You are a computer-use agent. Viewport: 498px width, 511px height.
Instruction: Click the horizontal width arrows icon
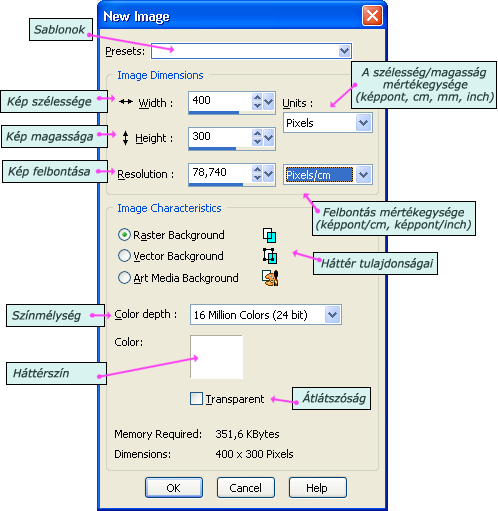pyautogui.click(x=126, y=101)
